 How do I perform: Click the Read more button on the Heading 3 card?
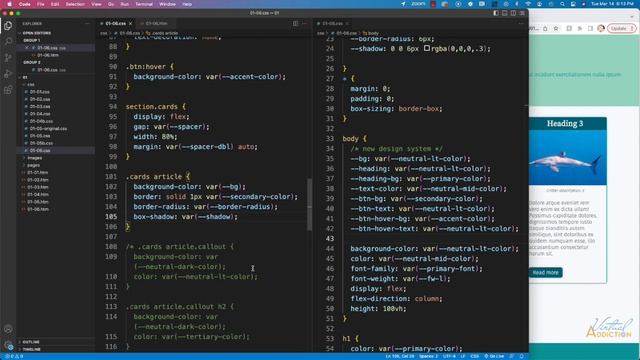pos(545,273)
